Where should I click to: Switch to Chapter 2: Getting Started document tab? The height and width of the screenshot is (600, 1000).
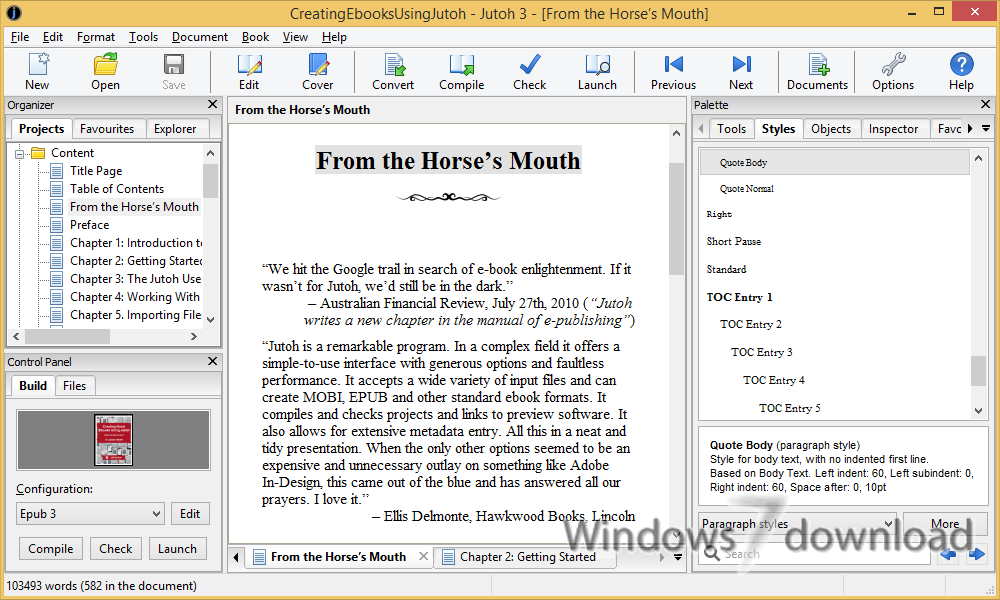(527, 557)
